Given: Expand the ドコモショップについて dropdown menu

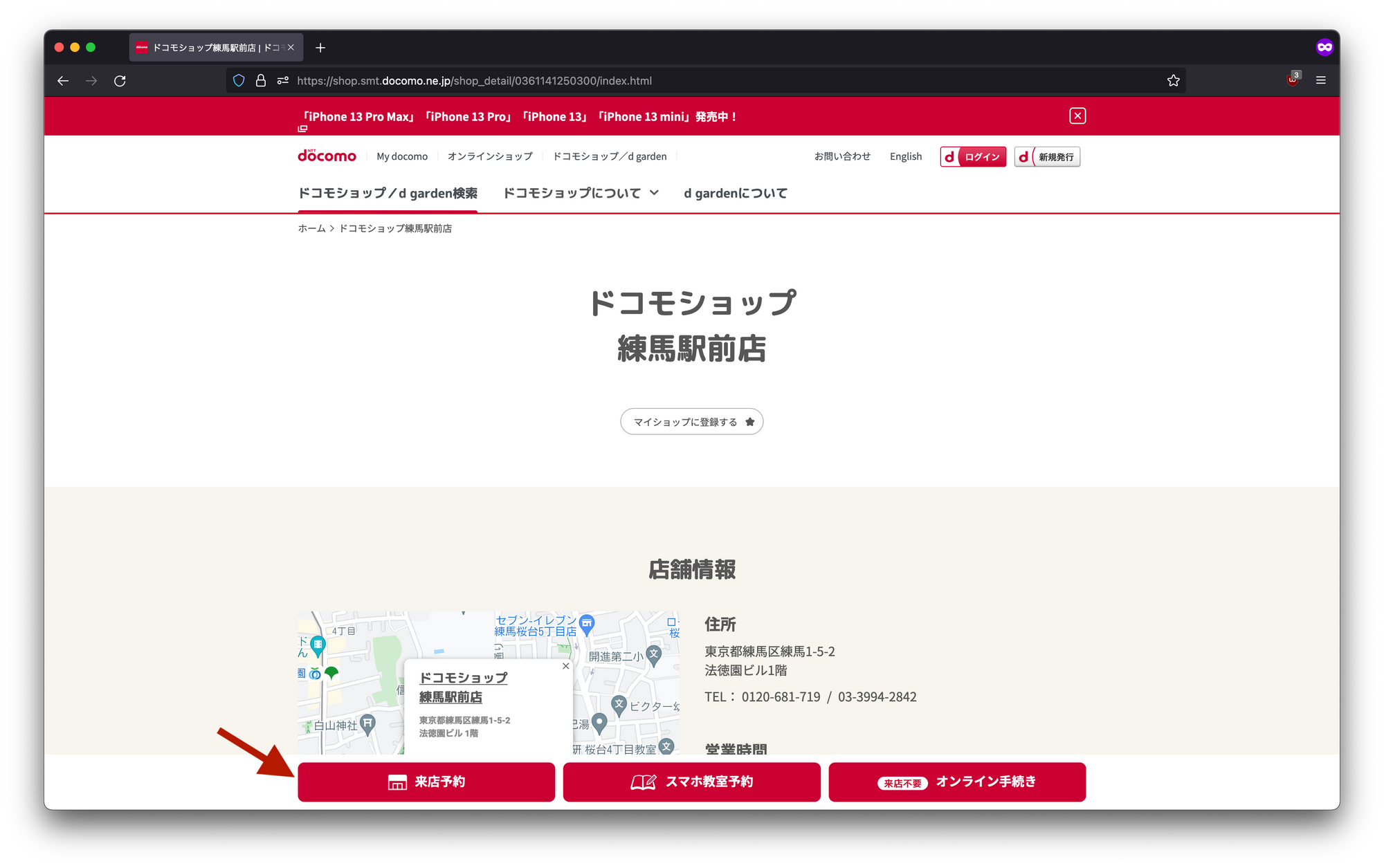Looking at the screenshot, I should (x=580, y=193).
